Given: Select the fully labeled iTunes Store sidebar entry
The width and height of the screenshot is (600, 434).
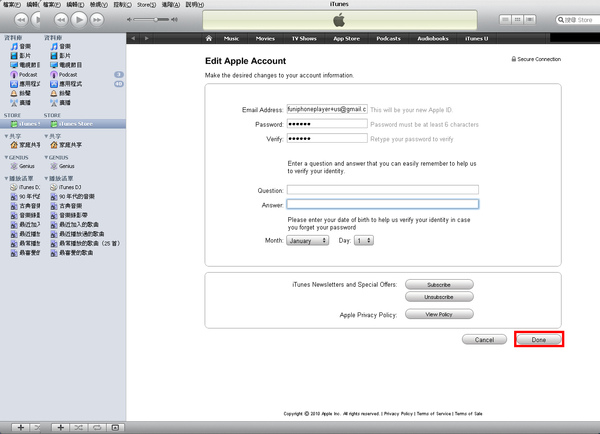Looking at the screenshot, I should coord(72,124).
